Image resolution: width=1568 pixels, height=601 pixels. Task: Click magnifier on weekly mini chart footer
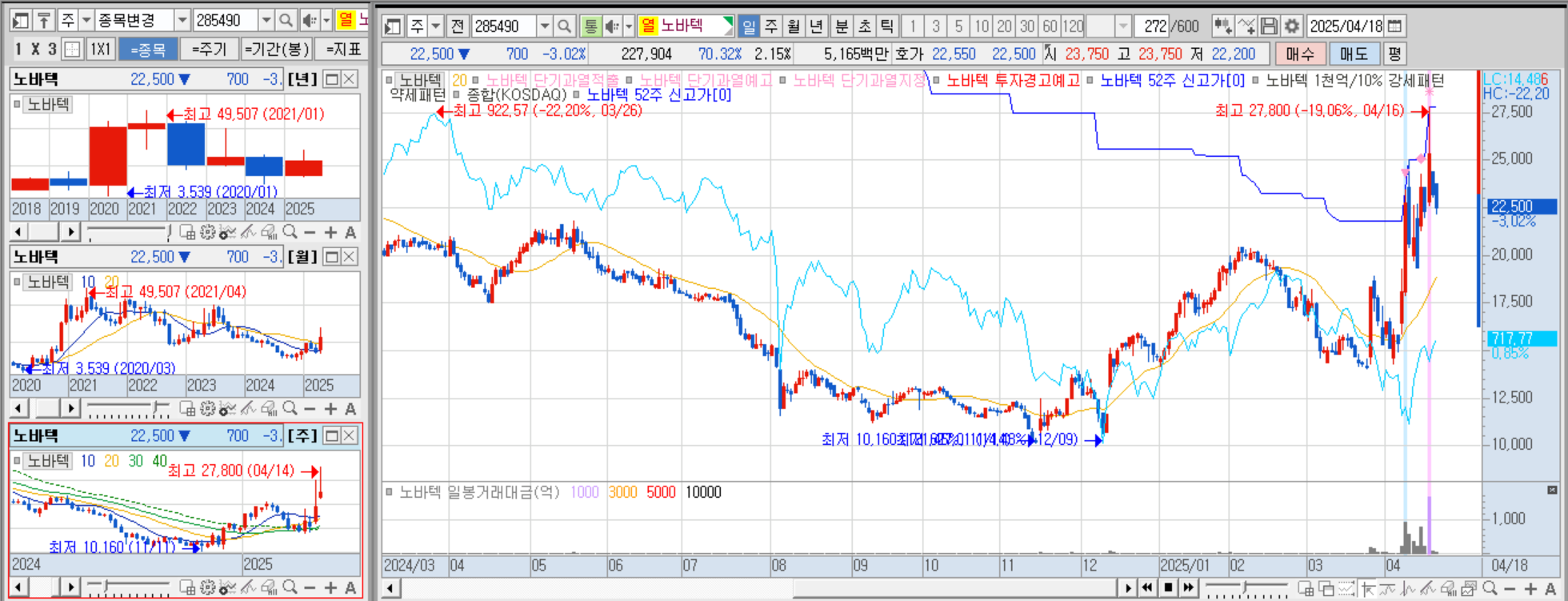click(x=290, y=587)
